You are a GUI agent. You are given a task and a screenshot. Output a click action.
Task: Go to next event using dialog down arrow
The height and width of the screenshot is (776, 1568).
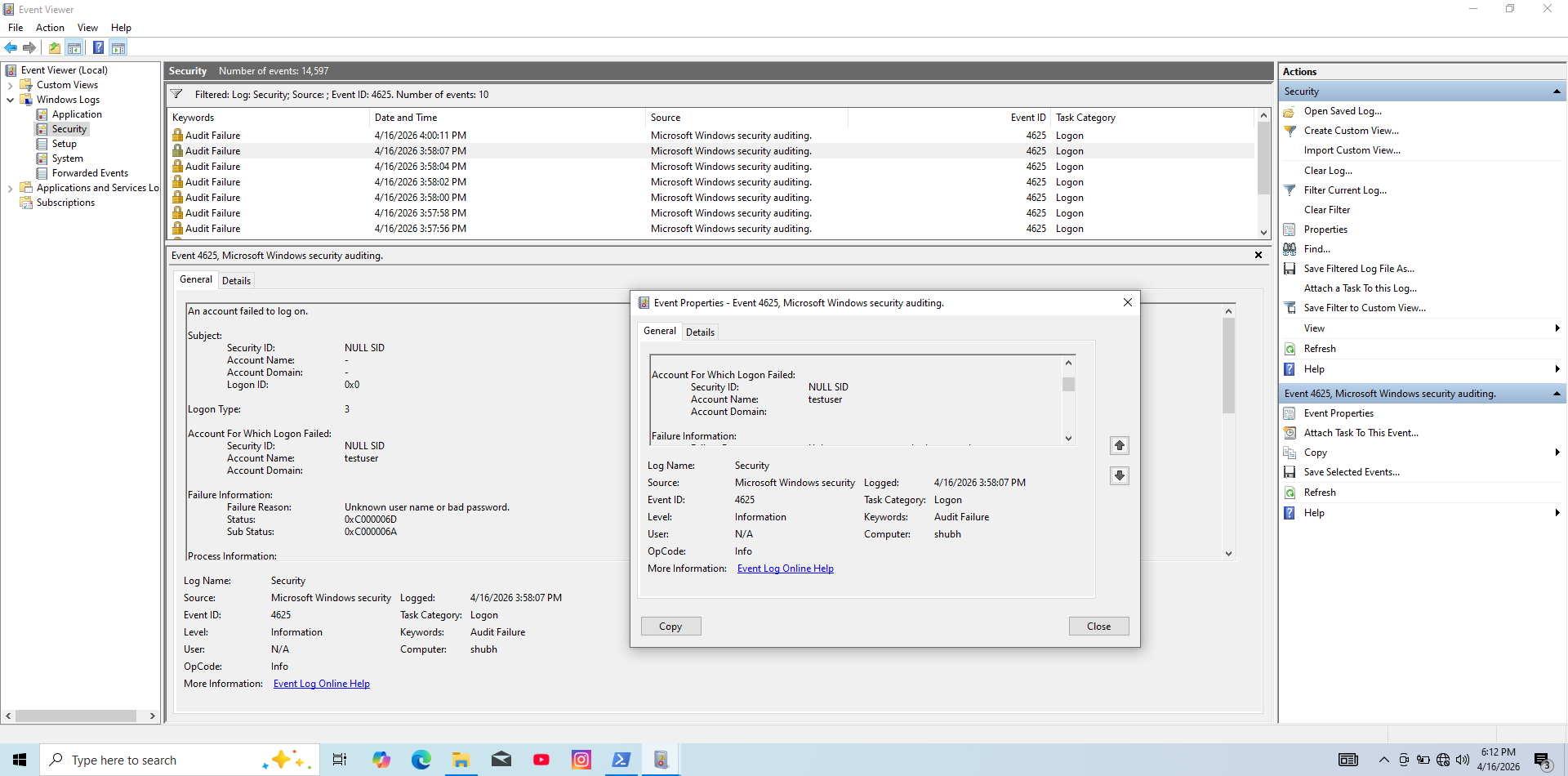tap(1120, 475)
